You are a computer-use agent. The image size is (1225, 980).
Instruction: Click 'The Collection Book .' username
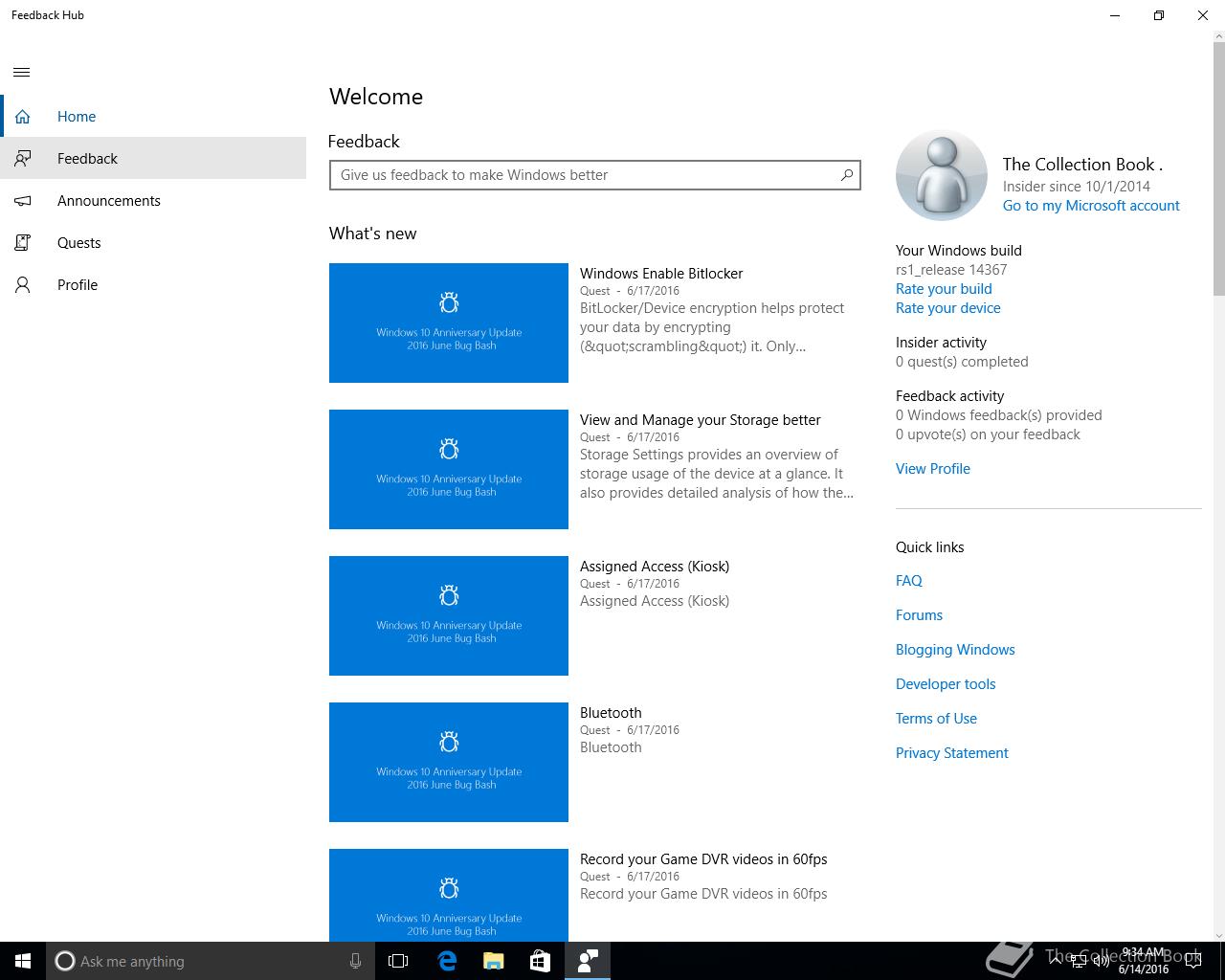pyautogui.click(x=1082, y=165)
